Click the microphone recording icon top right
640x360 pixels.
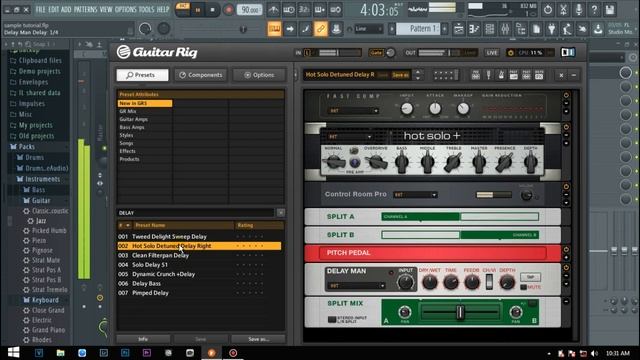click(x=579, y=9)
